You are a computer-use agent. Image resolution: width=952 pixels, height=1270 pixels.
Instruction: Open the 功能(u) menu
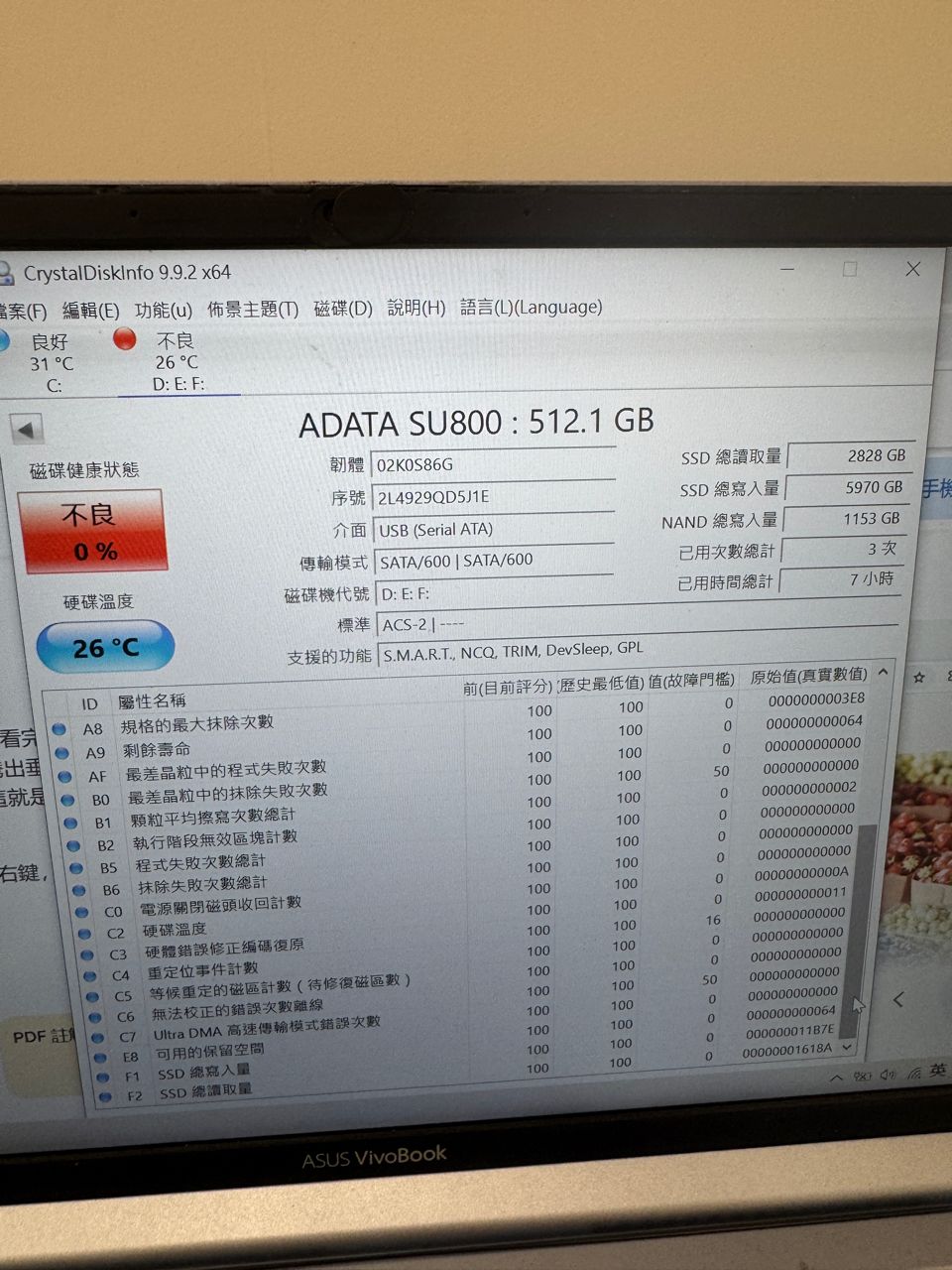164,310
